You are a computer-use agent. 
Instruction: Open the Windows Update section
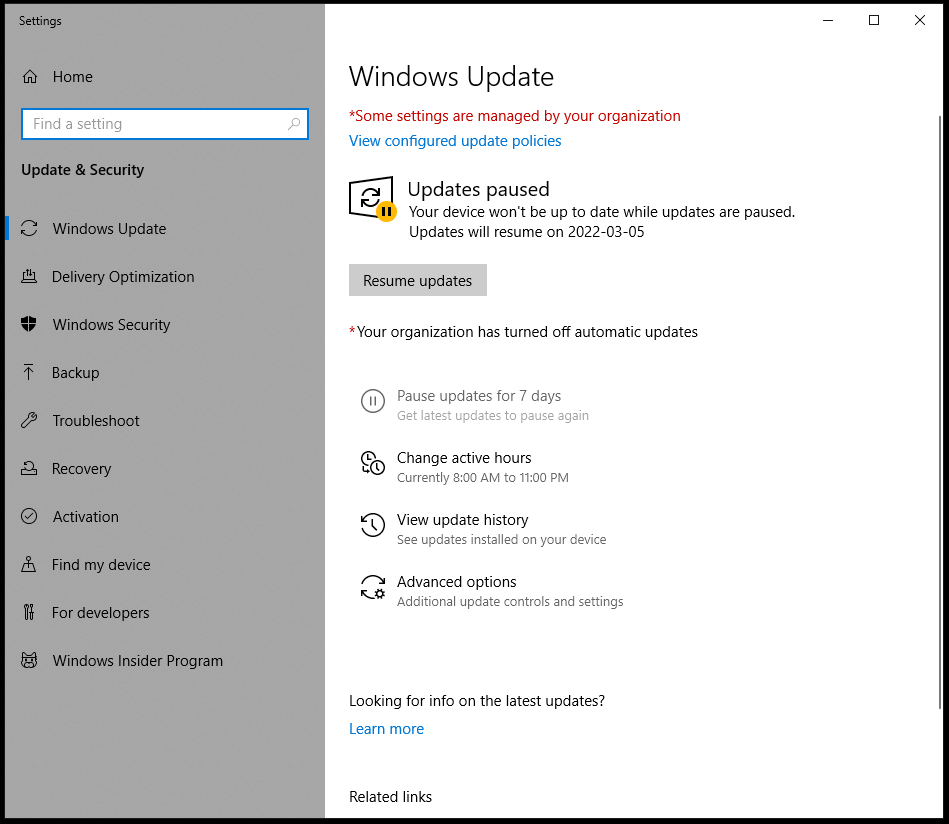pyautogui.click(x=109, y=229)
